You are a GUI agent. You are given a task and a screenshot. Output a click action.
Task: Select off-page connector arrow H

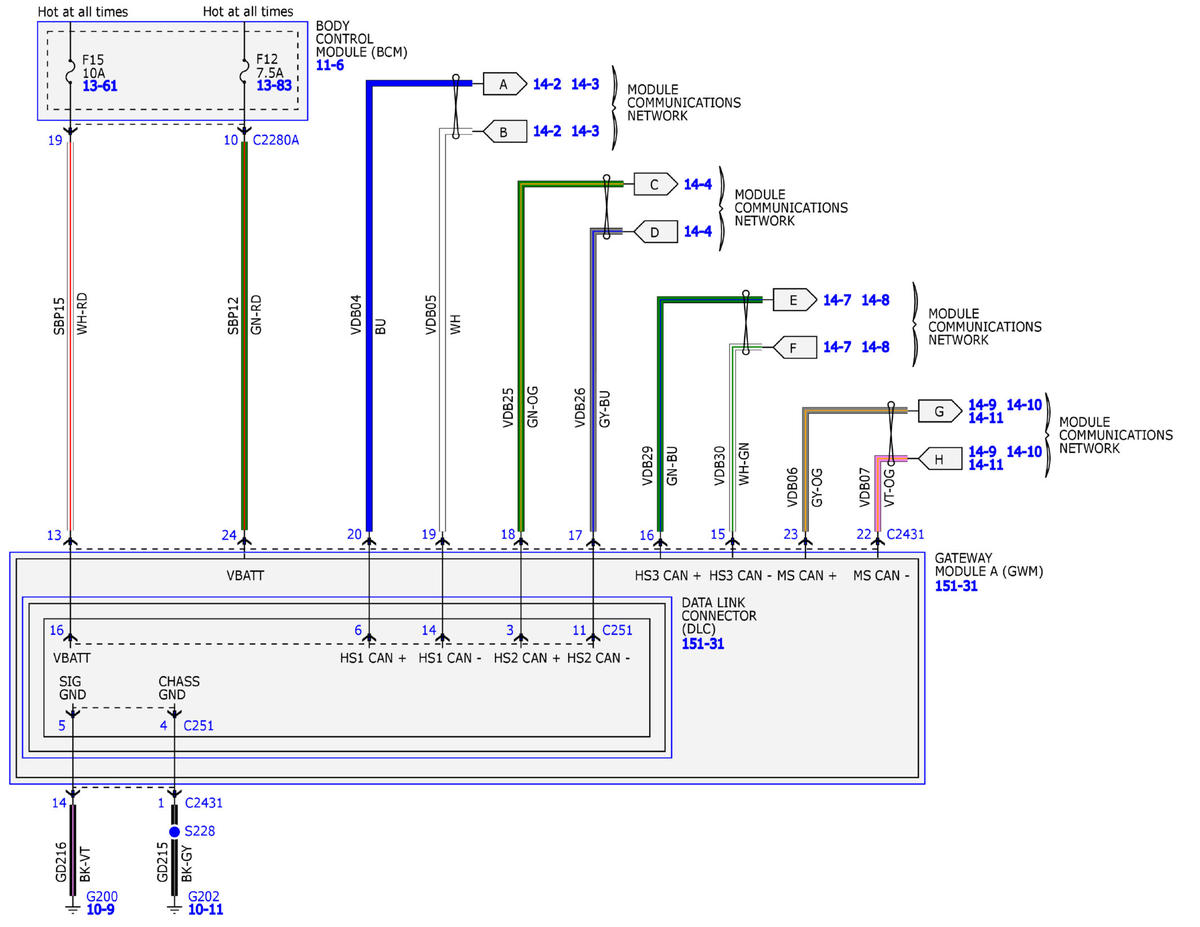click(938, 459)
